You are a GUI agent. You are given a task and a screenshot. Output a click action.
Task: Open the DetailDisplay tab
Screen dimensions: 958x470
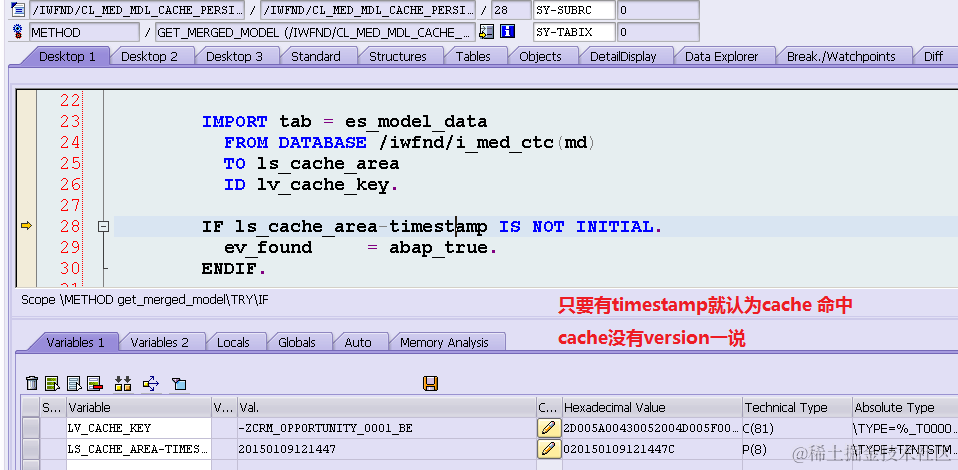pyautogui.click(x=623, y=56)
